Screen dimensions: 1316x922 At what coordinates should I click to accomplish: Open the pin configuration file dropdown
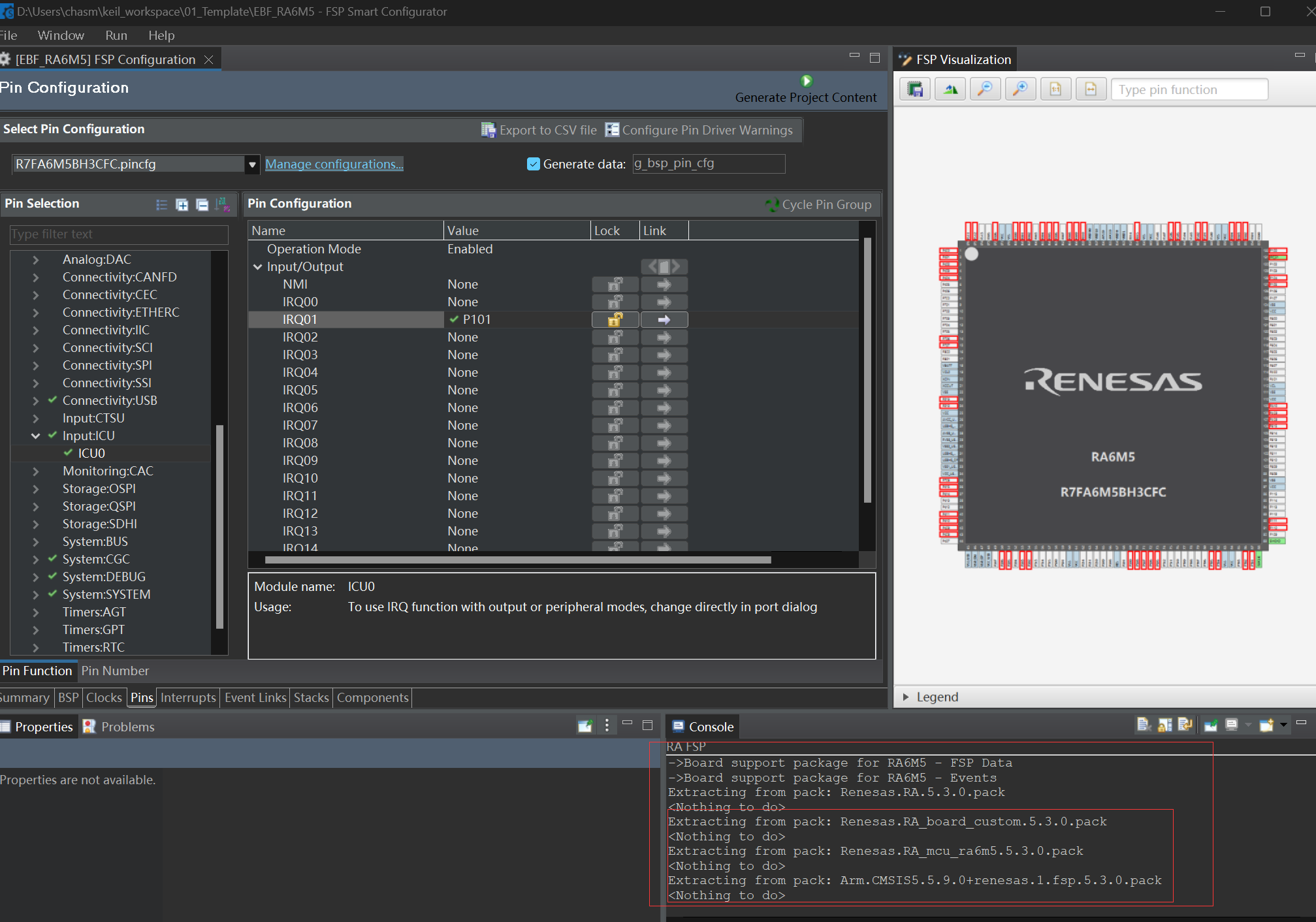pyautogui.click(x=252, y=165)
